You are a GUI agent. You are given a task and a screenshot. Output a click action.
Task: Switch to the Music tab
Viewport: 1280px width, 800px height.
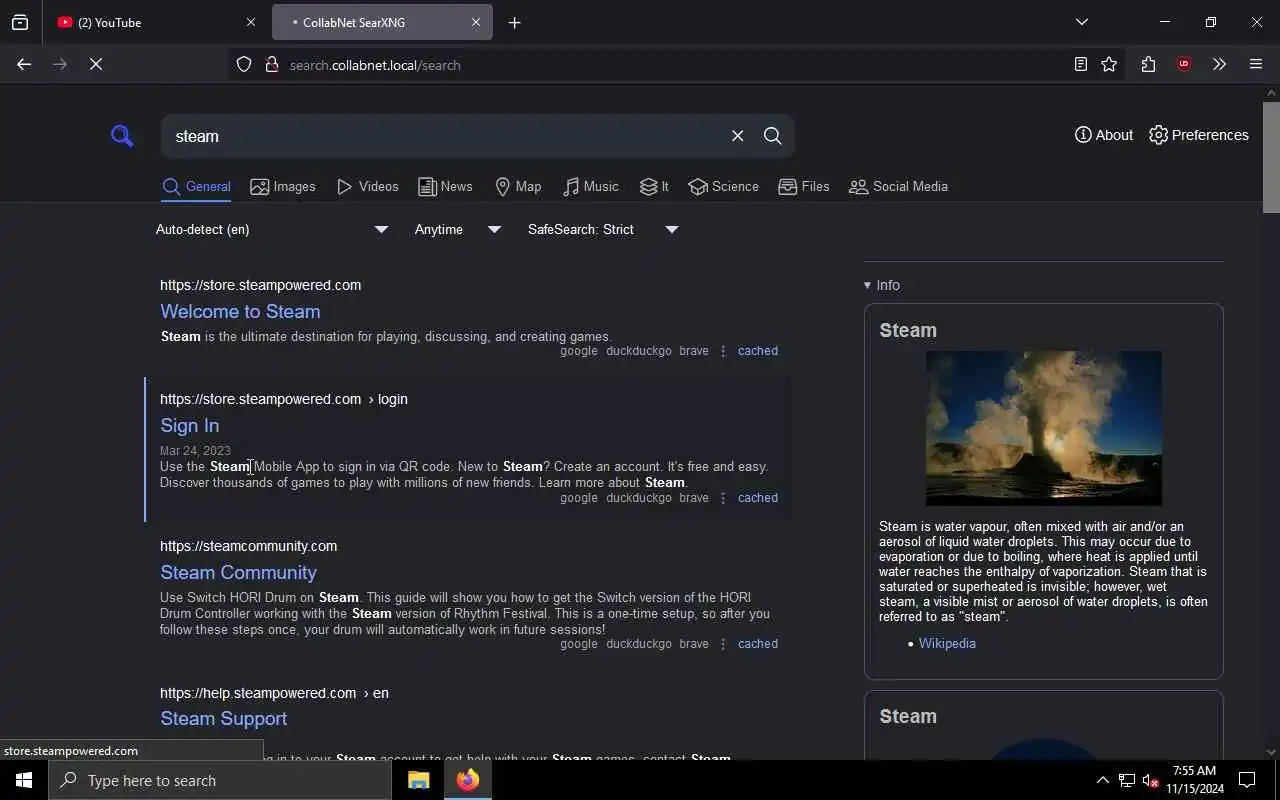point(590,187)
